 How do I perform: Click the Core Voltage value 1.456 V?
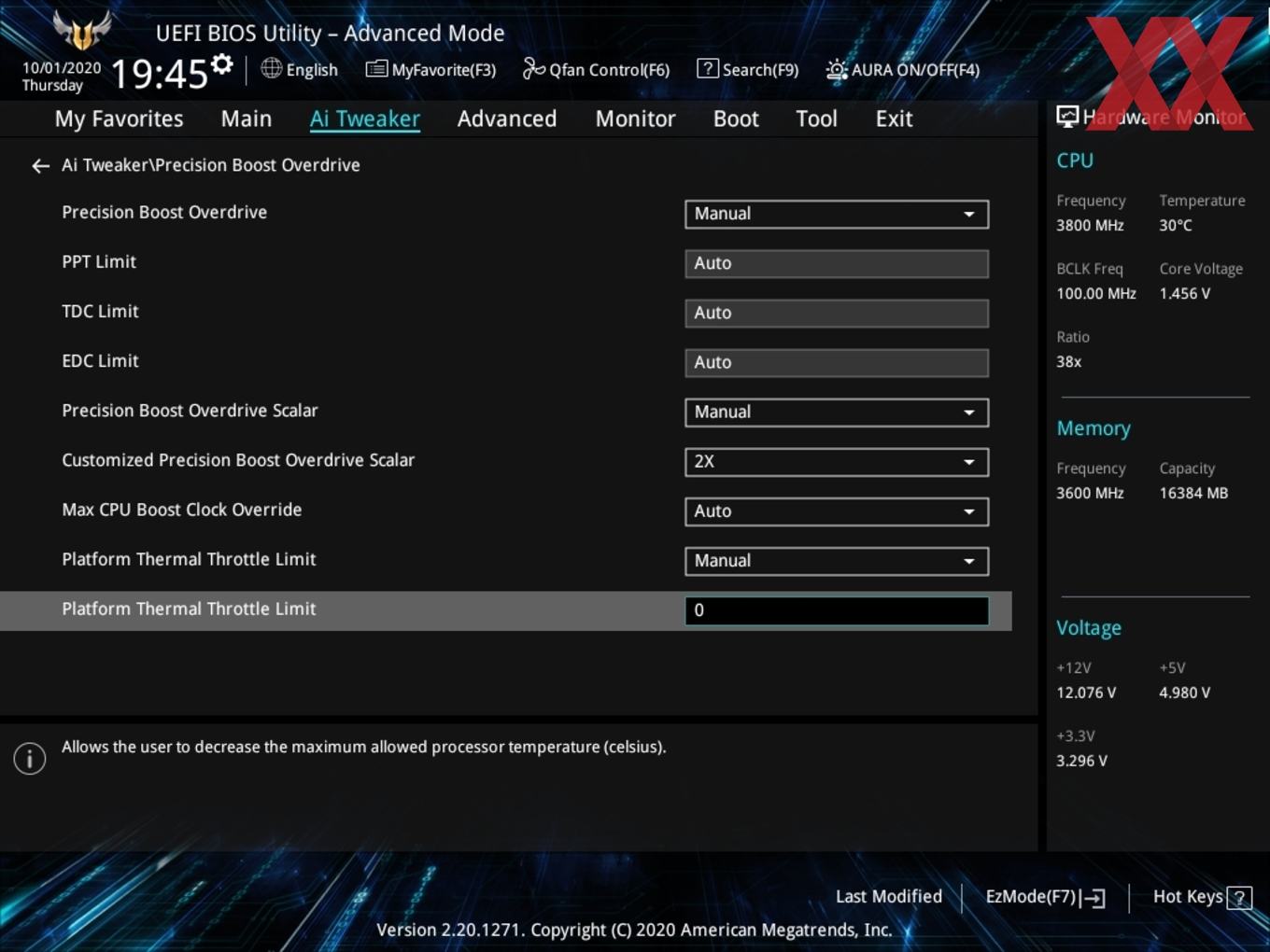pyautogui.click(x=1185, y=293)
